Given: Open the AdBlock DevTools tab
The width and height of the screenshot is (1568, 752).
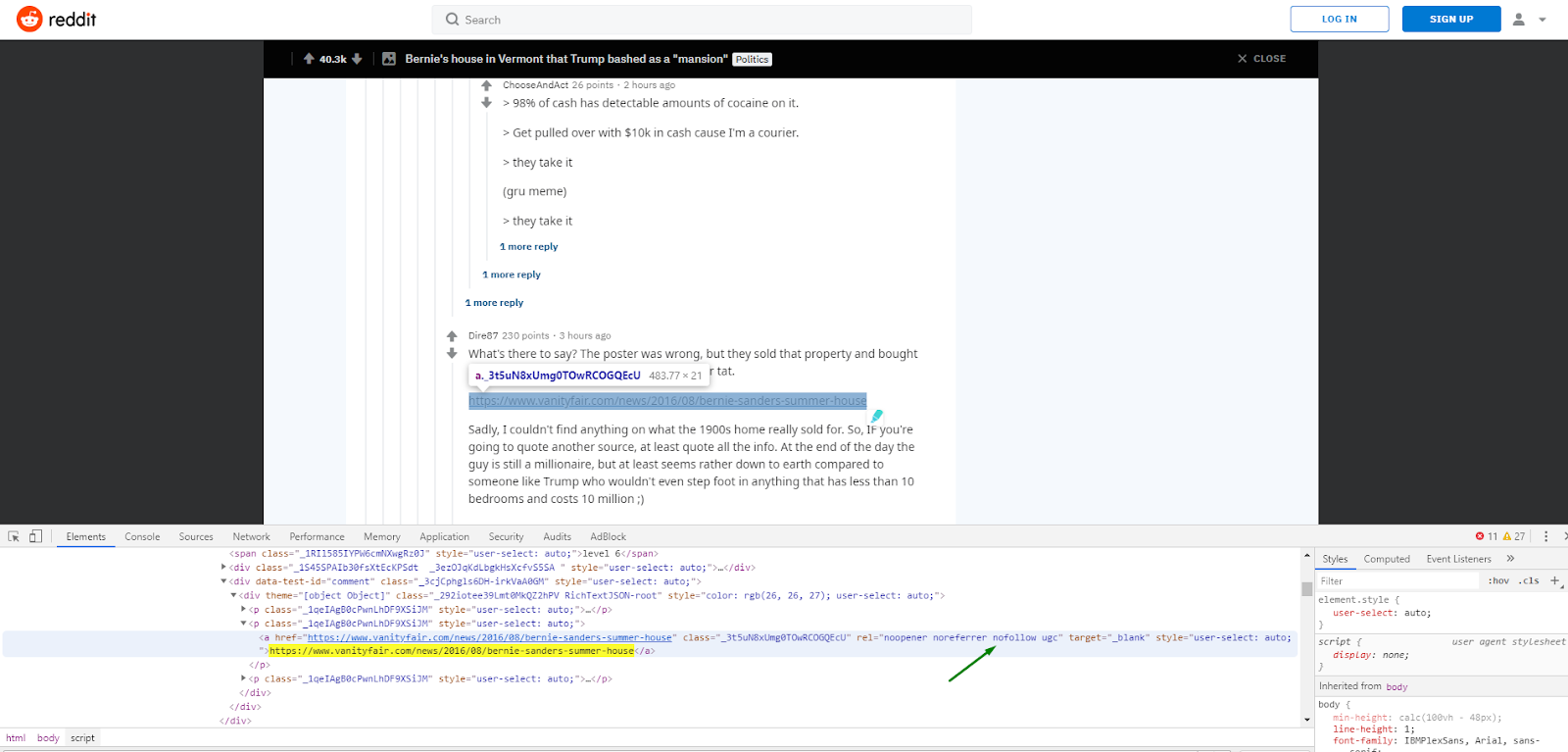Looking at the screenshot, I should (608, 536).
